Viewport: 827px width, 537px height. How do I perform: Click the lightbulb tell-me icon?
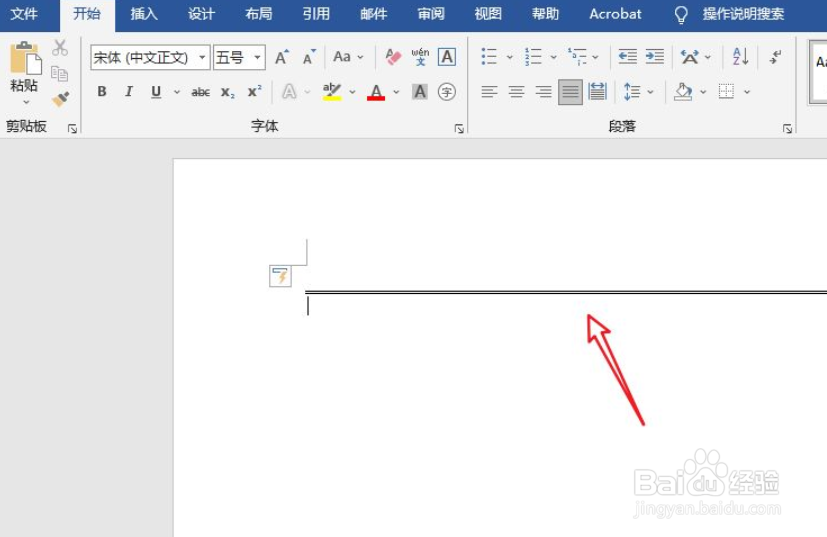(681, 14)
